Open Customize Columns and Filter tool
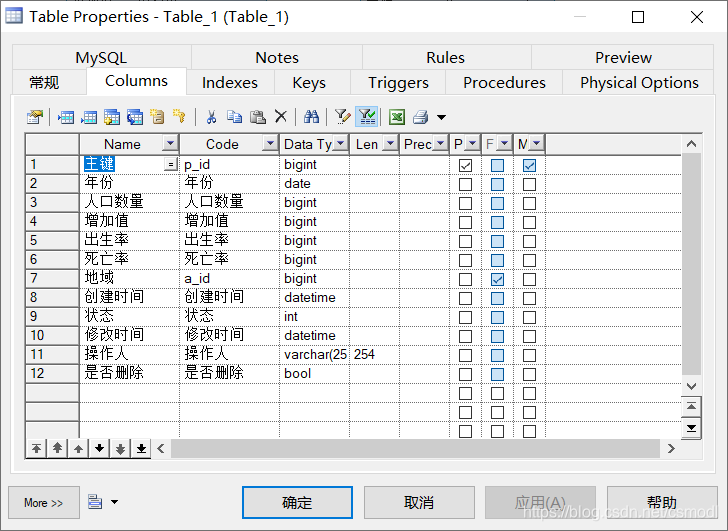728x531 pixels. tap(343, 117)
